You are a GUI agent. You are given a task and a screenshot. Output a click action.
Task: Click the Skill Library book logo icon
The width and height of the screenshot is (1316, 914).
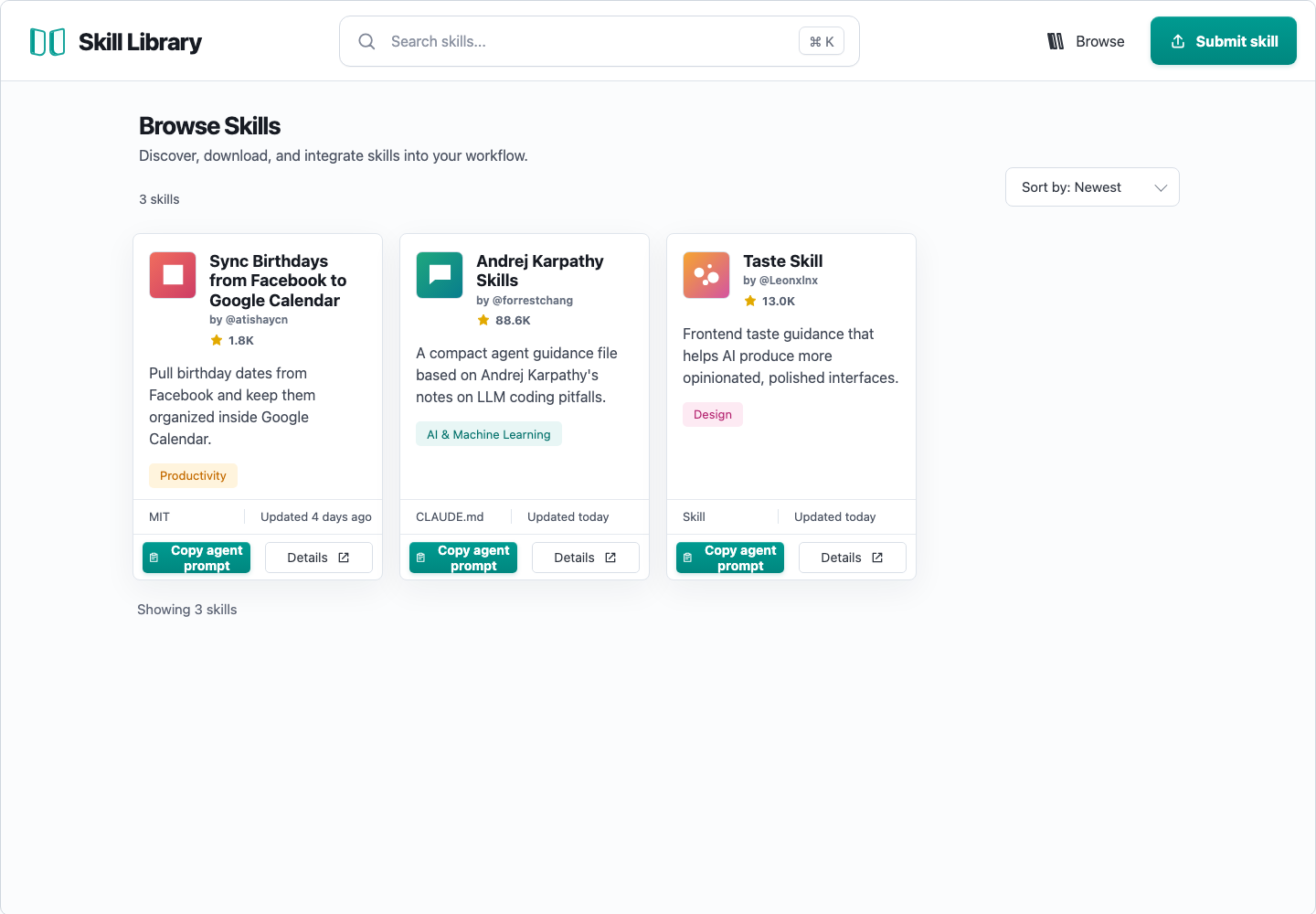coord(48,42)
